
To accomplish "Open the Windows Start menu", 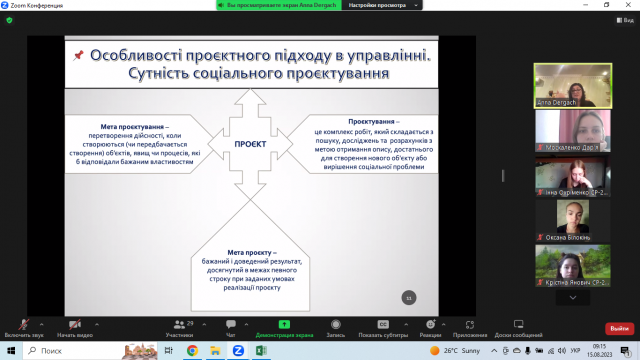I will pyautogui.click(x=11, y=351).
